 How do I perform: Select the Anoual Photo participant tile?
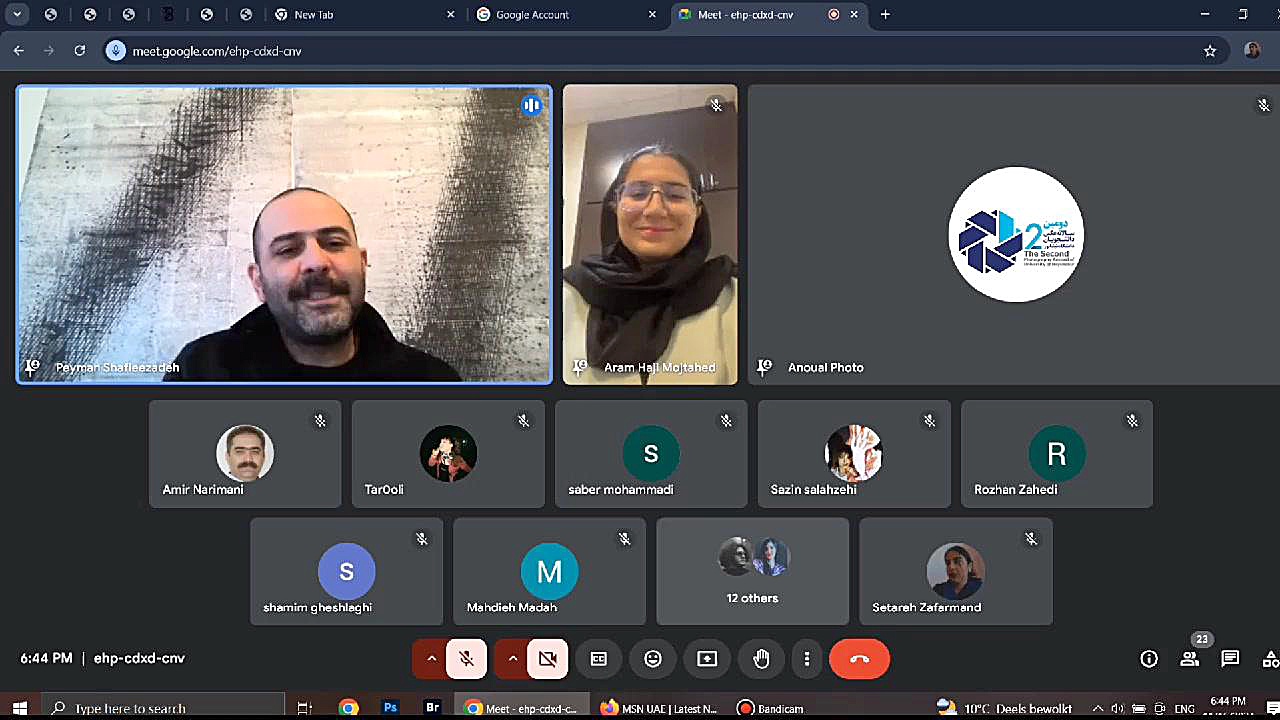click(1014, 235)
